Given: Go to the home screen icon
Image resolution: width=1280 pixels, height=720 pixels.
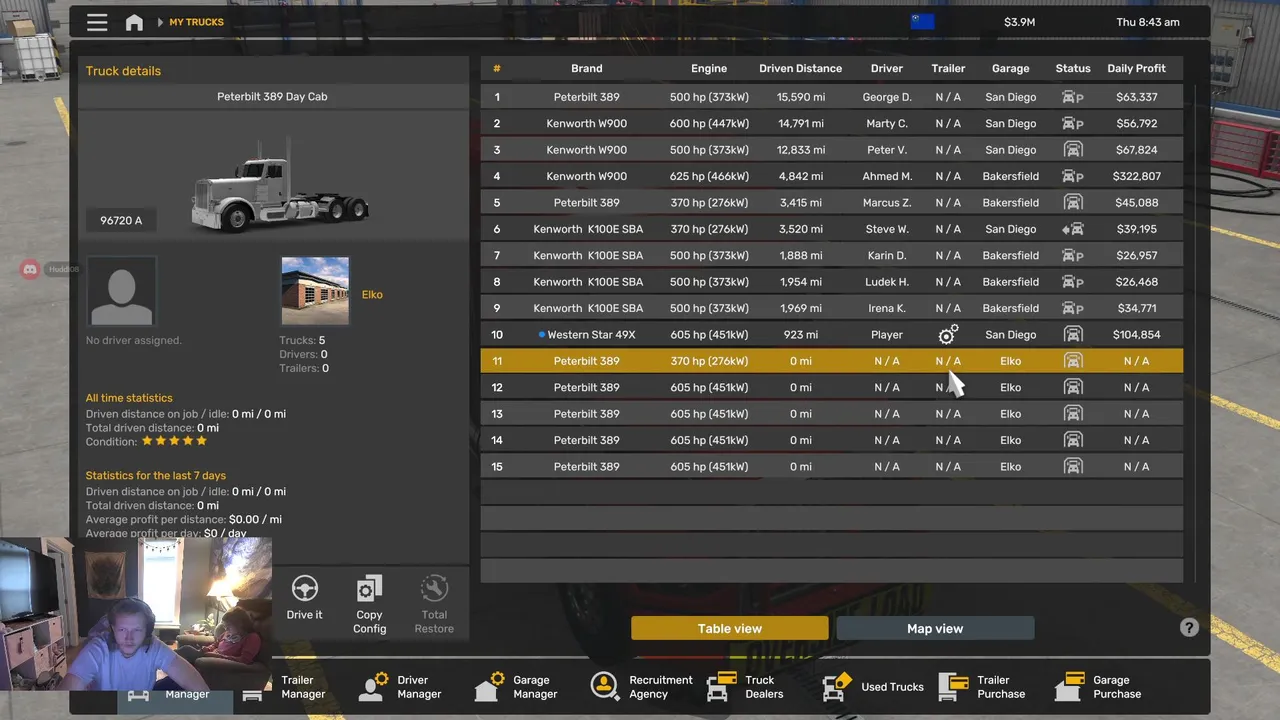Looking at the screenshot, I should click(134, 22).
